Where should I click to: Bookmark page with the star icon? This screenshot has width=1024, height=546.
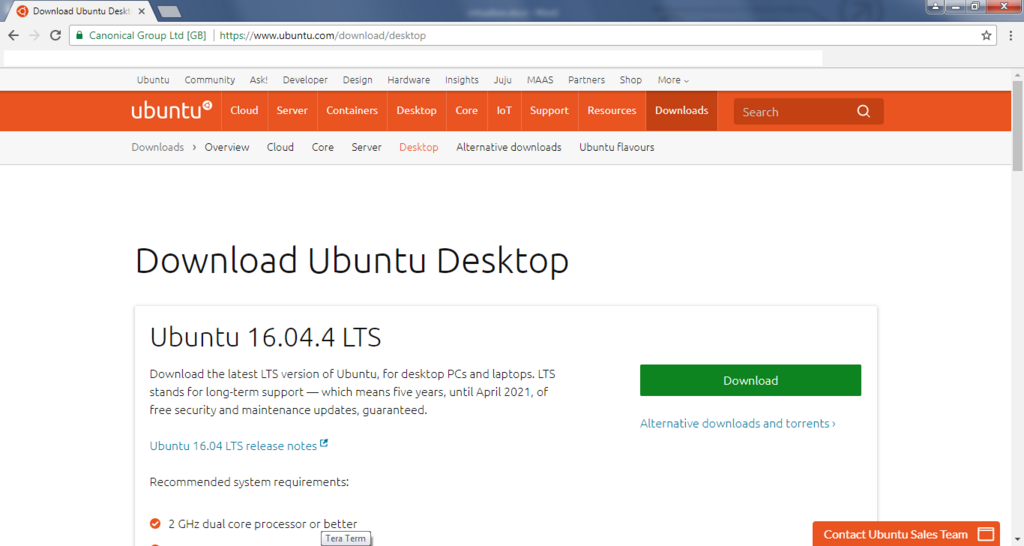pos(986,35)
